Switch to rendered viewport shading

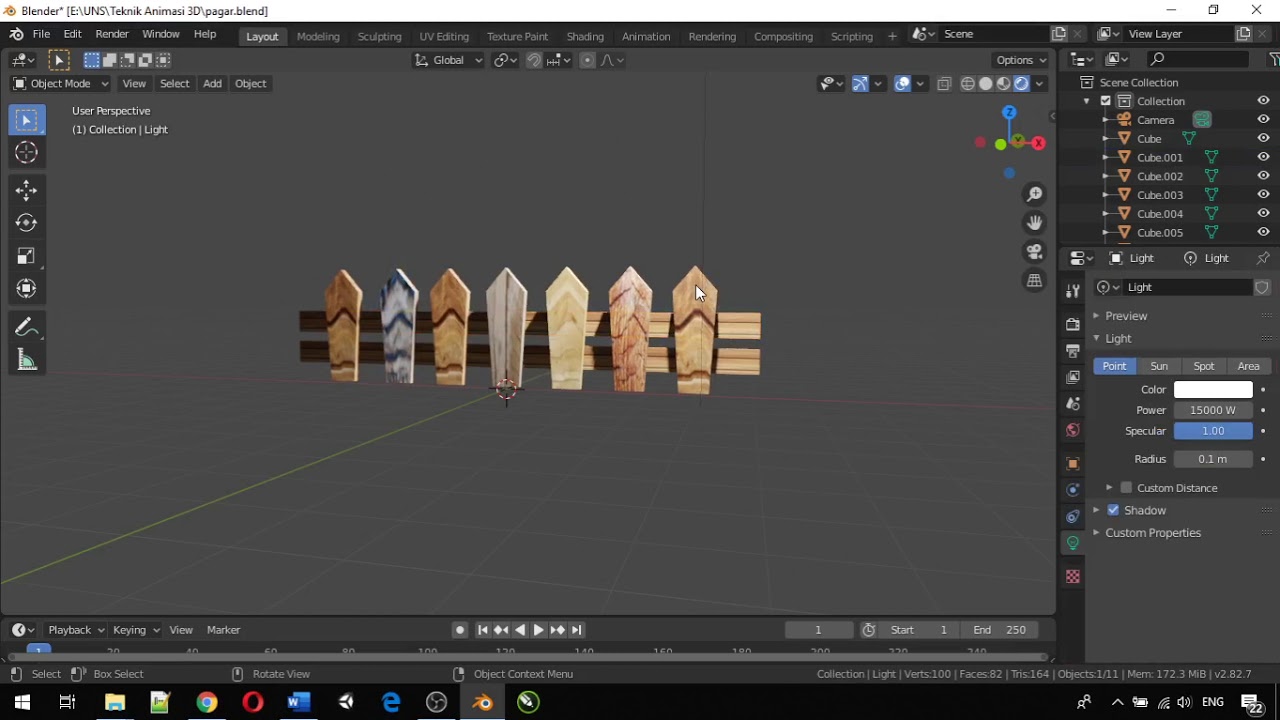point(1021,84)
